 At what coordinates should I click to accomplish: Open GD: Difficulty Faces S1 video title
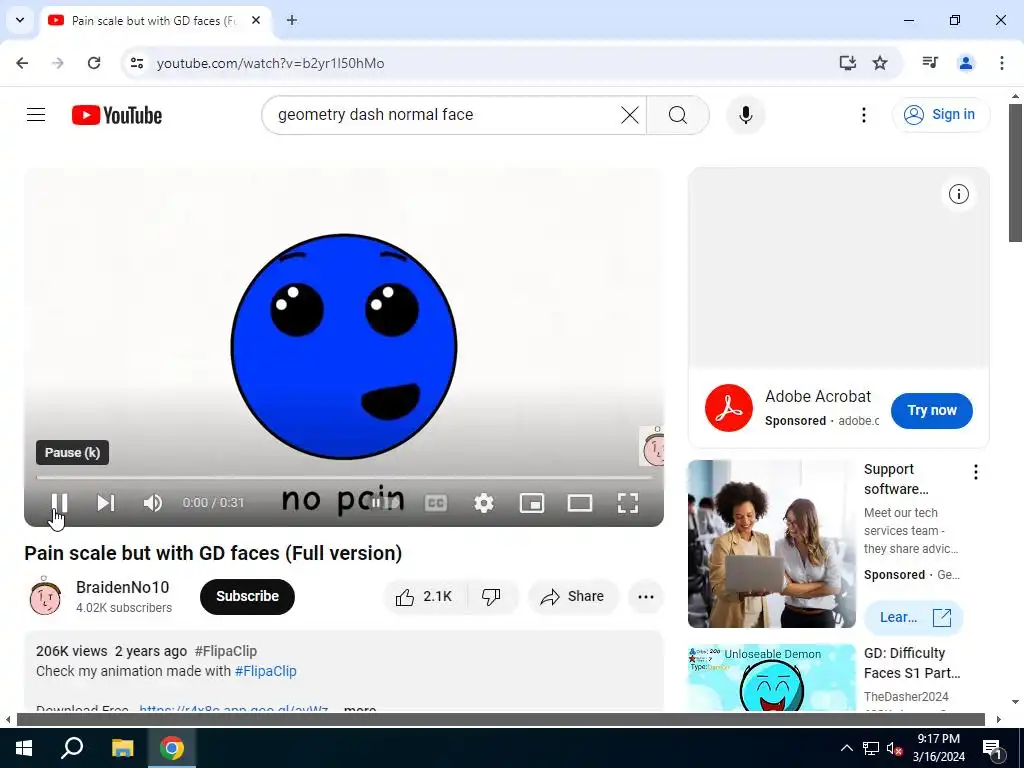[x=912, y=663]
